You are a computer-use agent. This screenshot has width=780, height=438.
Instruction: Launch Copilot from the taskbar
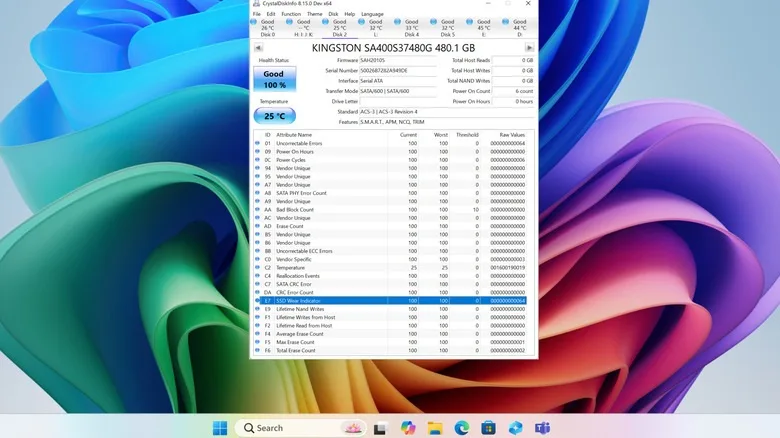tap(408, 428)
